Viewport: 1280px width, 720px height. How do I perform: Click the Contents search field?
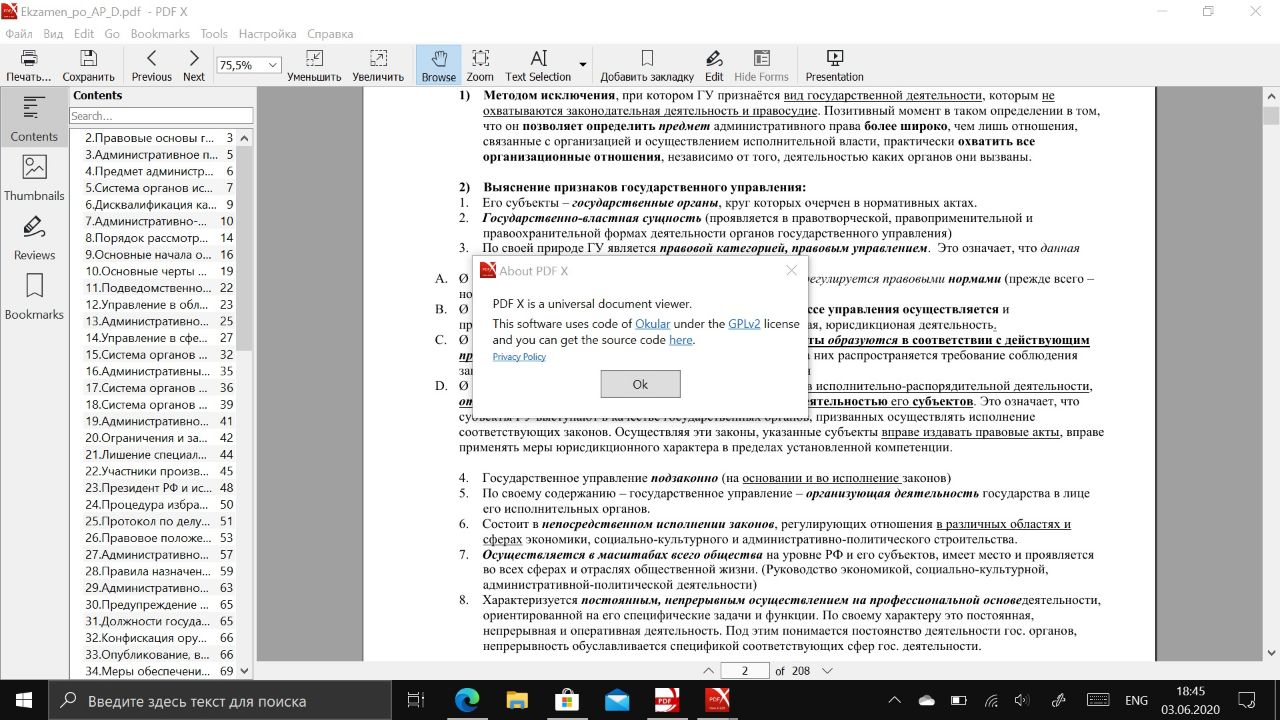tap(160, 116)
